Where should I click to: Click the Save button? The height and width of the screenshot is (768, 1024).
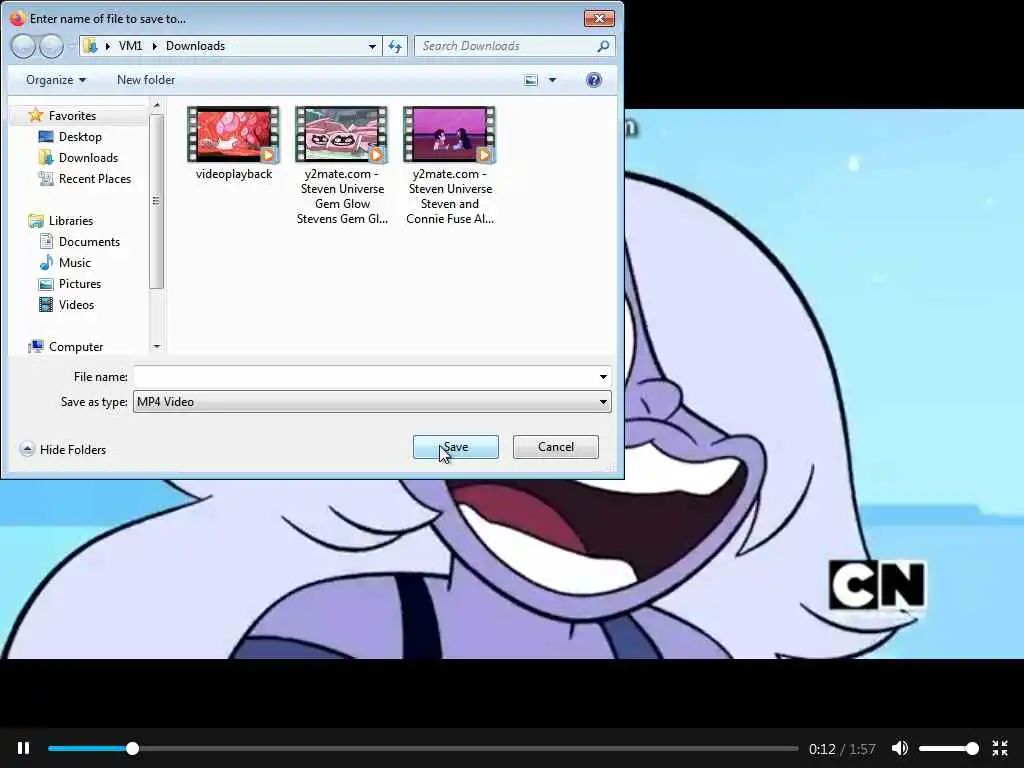coord(456,447)
